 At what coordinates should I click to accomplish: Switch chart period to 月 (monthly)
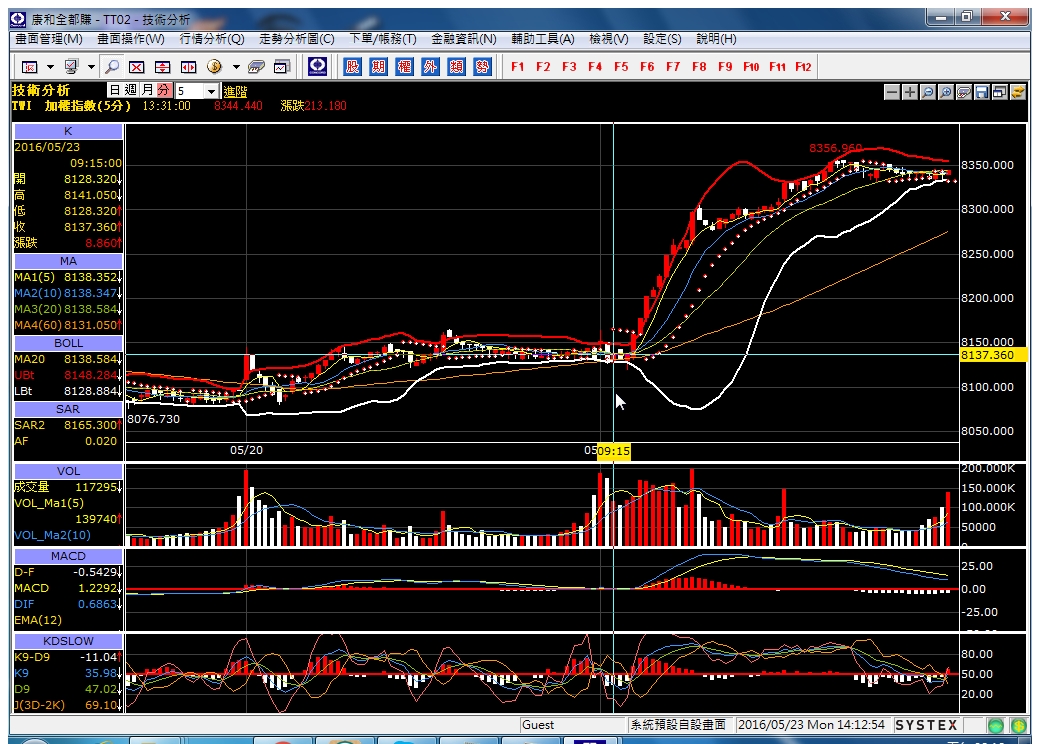tap(147, 90)
